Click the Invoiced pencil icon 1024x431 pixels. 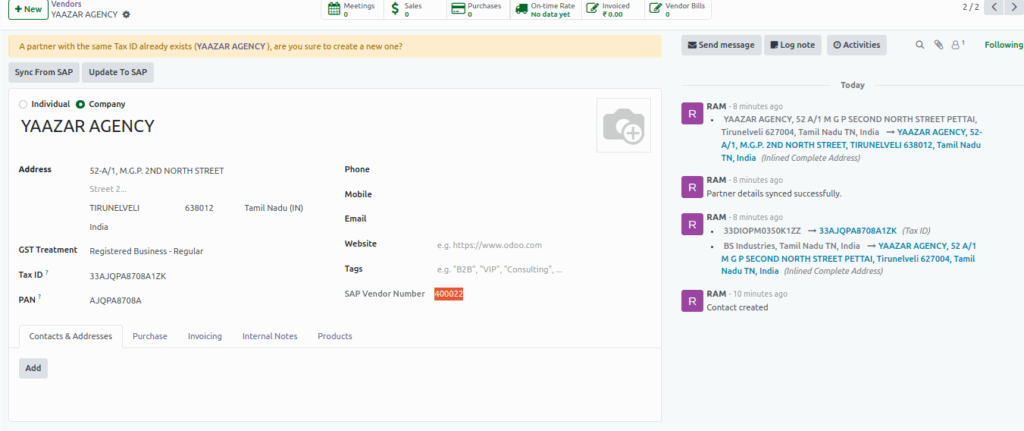(x=592, y=9)
